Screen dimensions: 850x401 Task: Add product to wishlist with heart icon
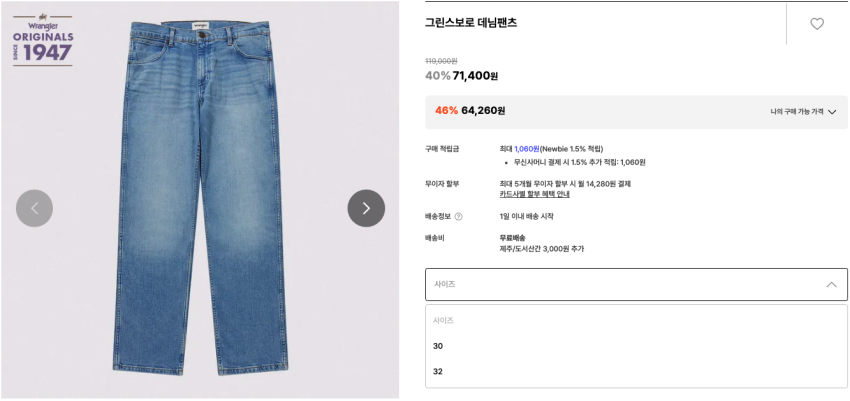point(816,24)
